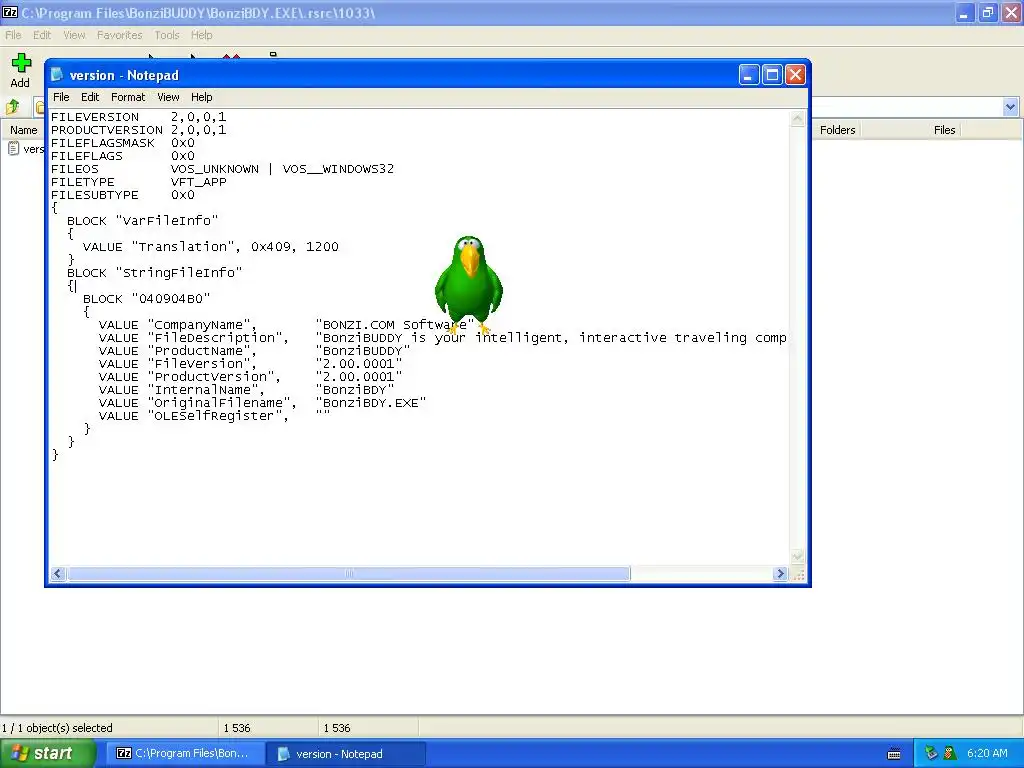Click the "CompanyName" value line
This screenshot has height=768, width=1024.
286,325
